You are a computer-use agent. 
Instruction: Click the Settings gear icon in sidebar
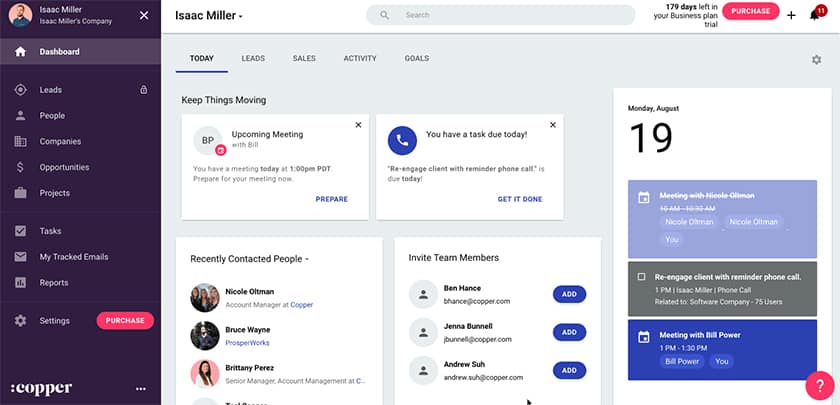pos(20,320)
